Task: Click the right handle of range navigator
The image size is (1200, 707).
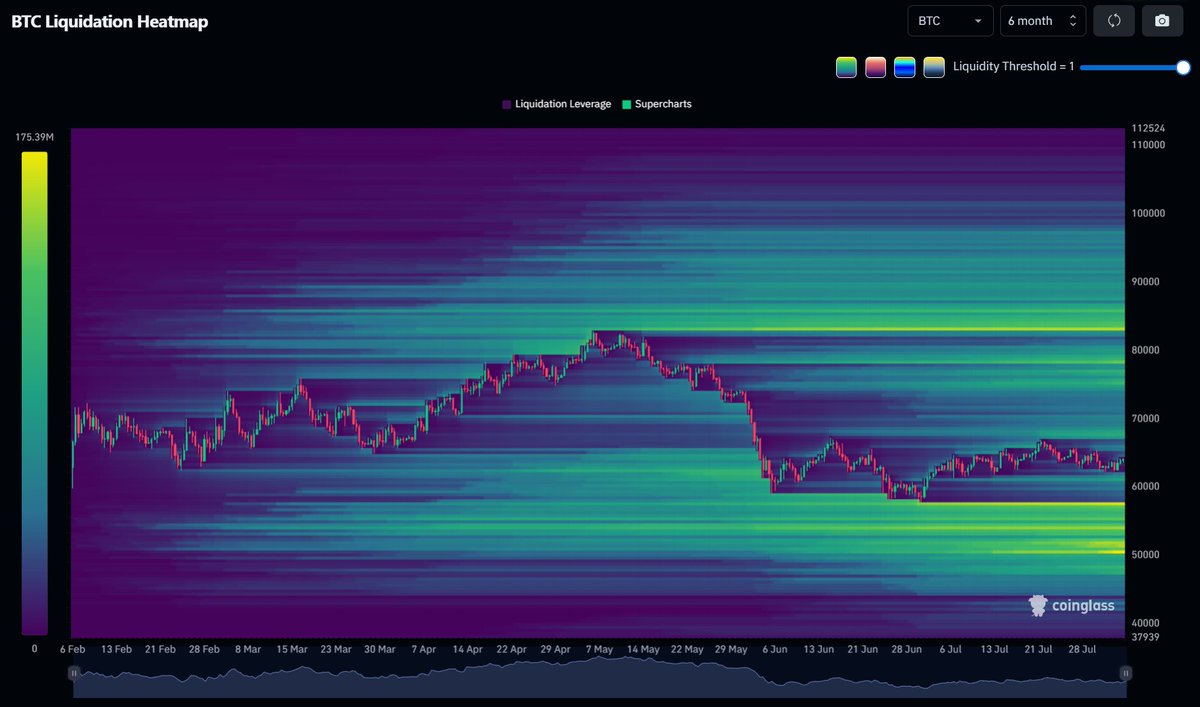Action: click(x=1125, y=673)
